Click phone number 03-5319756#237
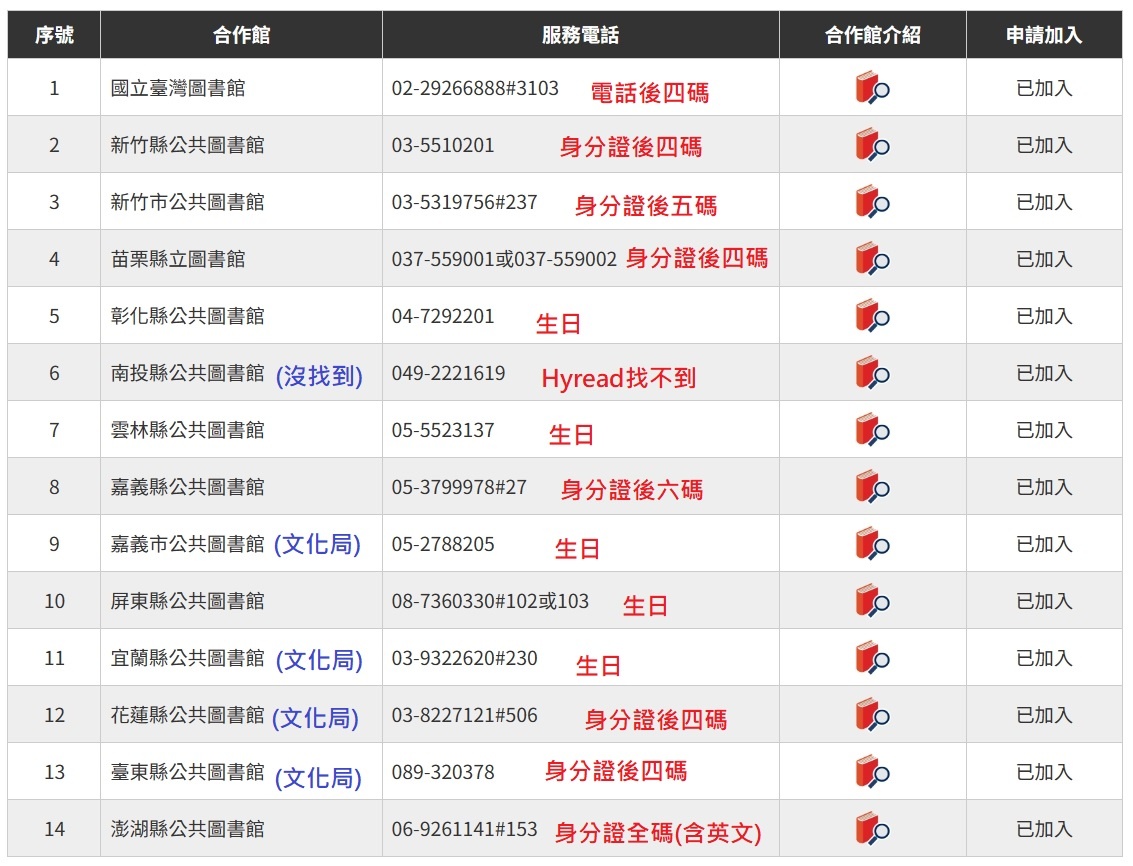 click(465, 202)
